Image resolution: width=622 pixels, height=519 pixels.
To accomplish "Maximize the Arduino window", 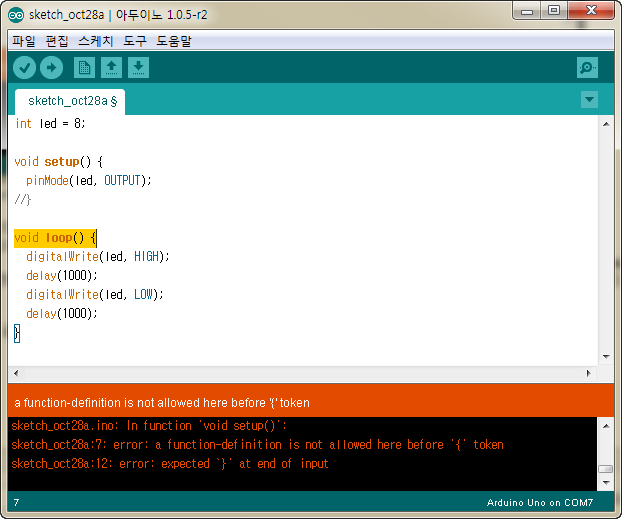I will point(554,11).
